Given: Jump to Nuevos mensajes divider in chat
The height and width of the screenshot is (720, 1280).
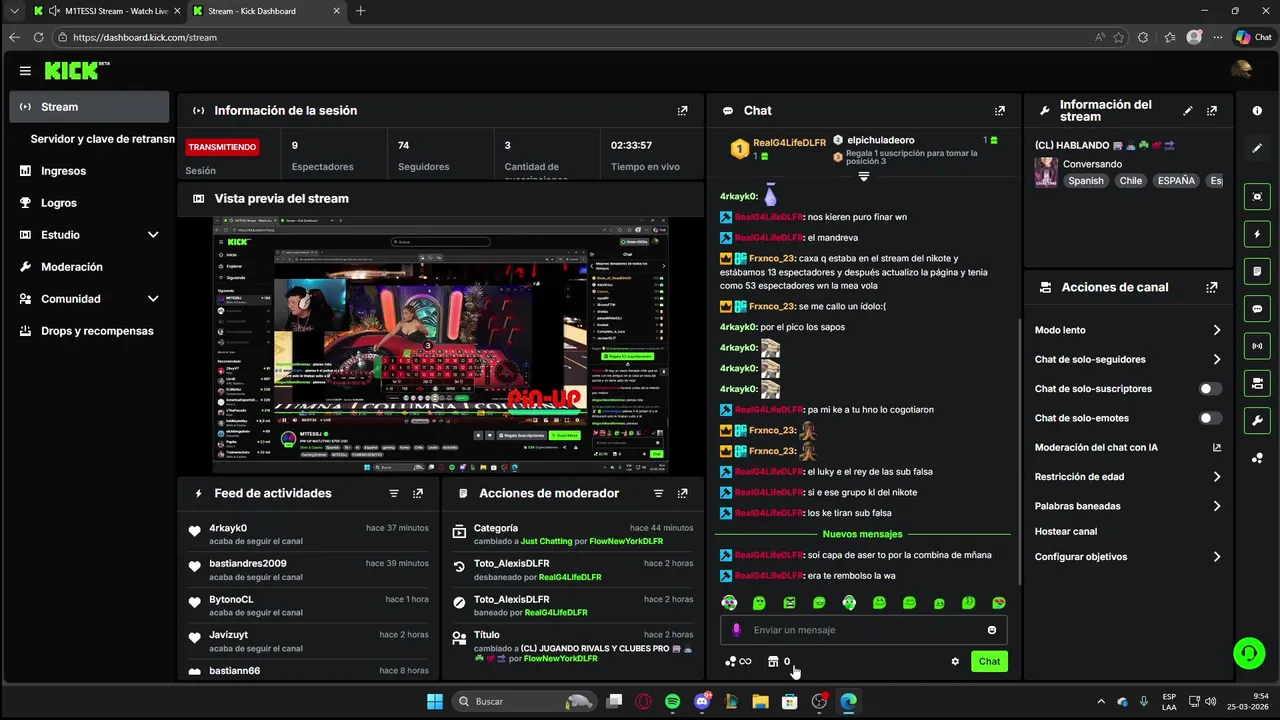Looking at the screenshot, I should click(x=862, y=534).
